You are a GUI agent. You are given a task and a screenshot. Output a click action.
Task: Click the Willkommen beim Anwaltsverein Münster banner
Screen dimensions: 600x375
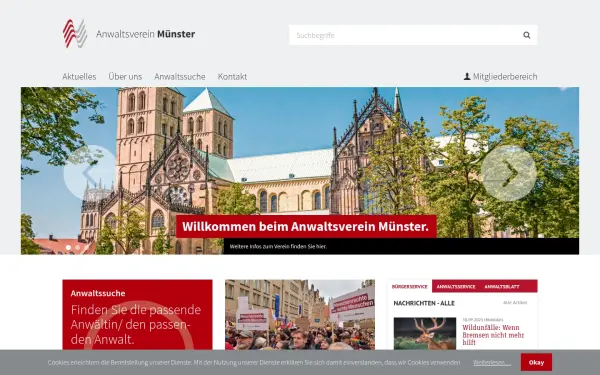click(x=306, y=227)
